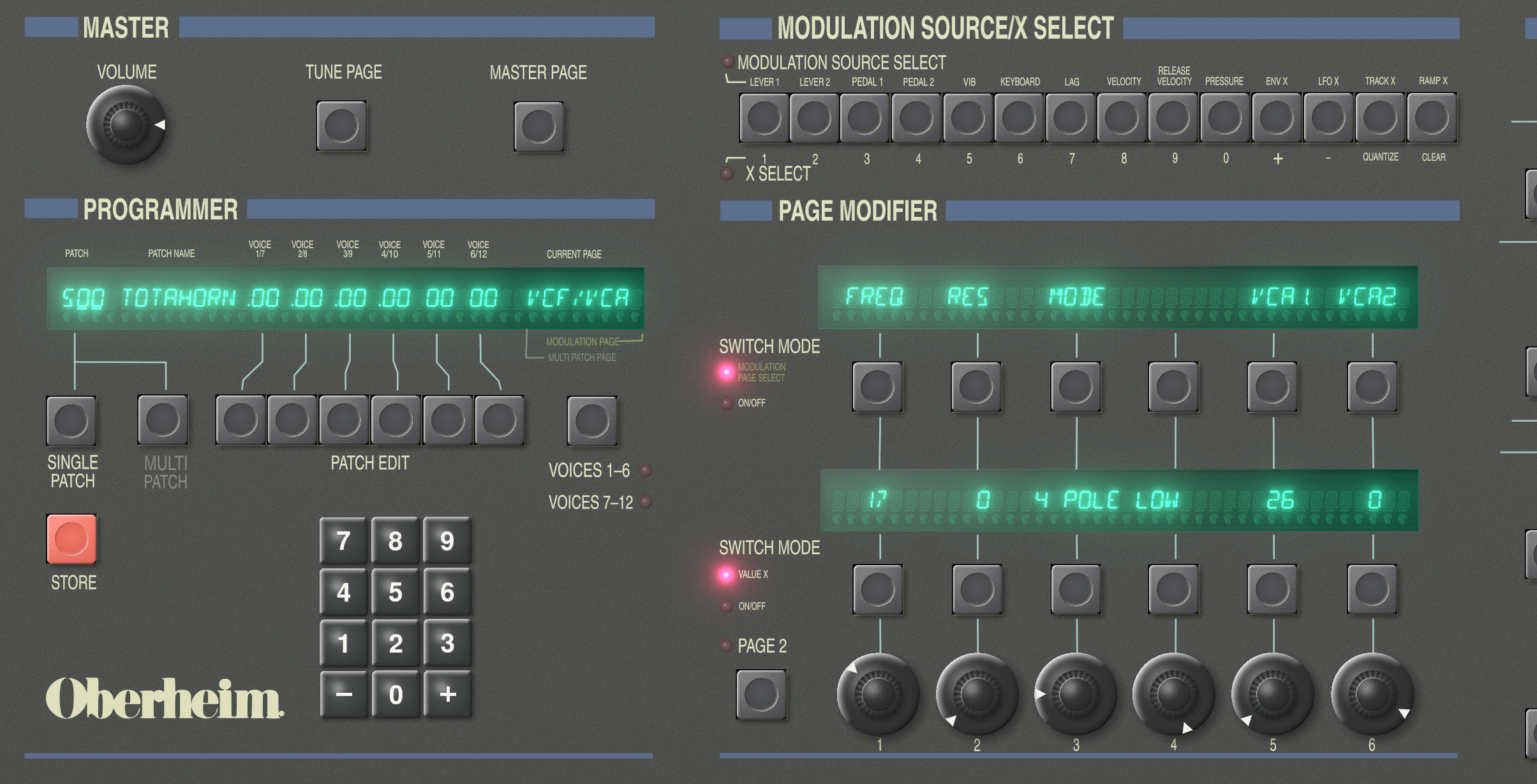This screenshot has width=1537, height=784.
Task: Tap keypad digit 6
Action: (x=447, y=592)
